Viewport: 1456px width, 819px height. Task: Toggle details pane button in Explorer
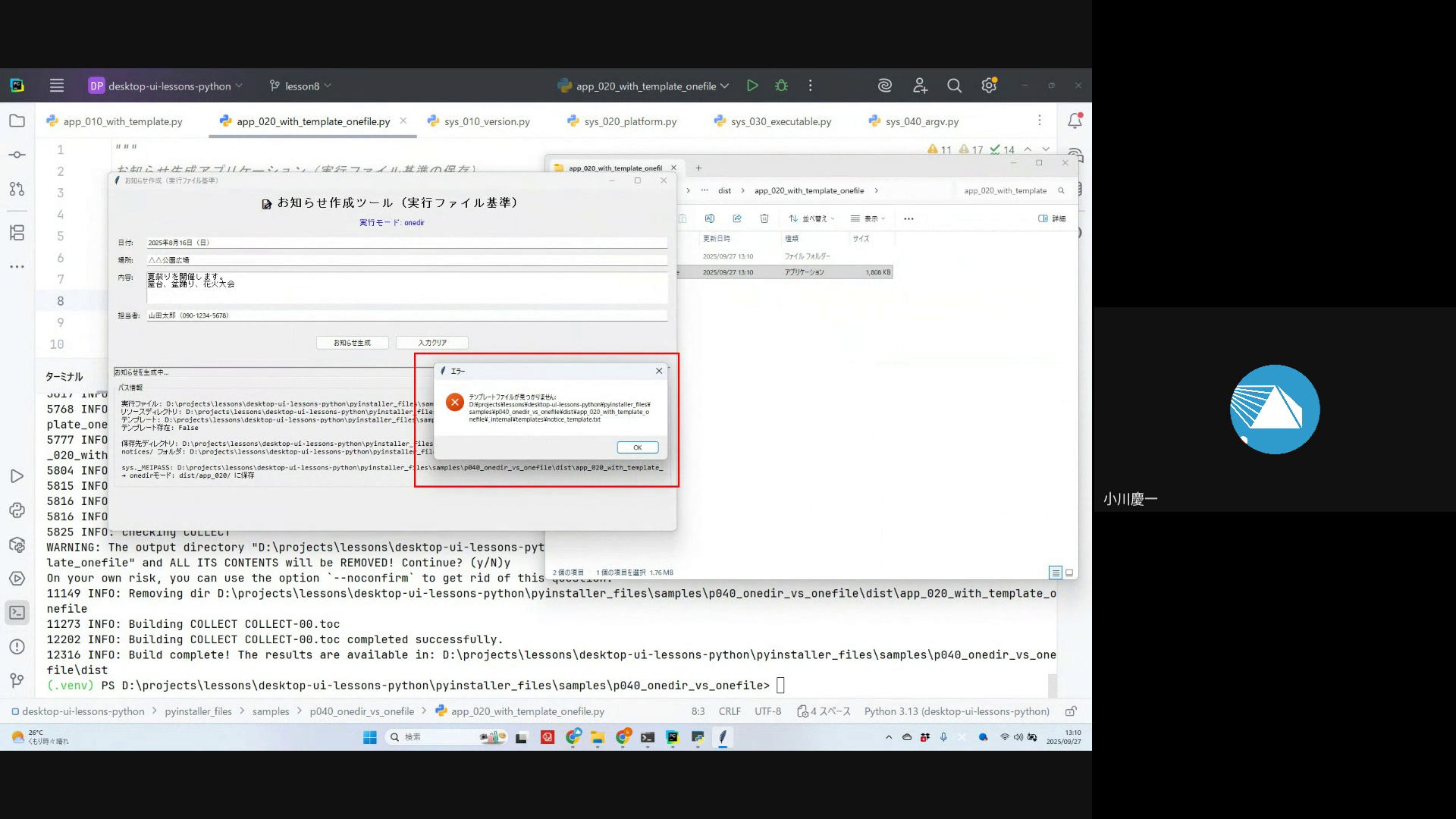click(x=1052, y=218)
